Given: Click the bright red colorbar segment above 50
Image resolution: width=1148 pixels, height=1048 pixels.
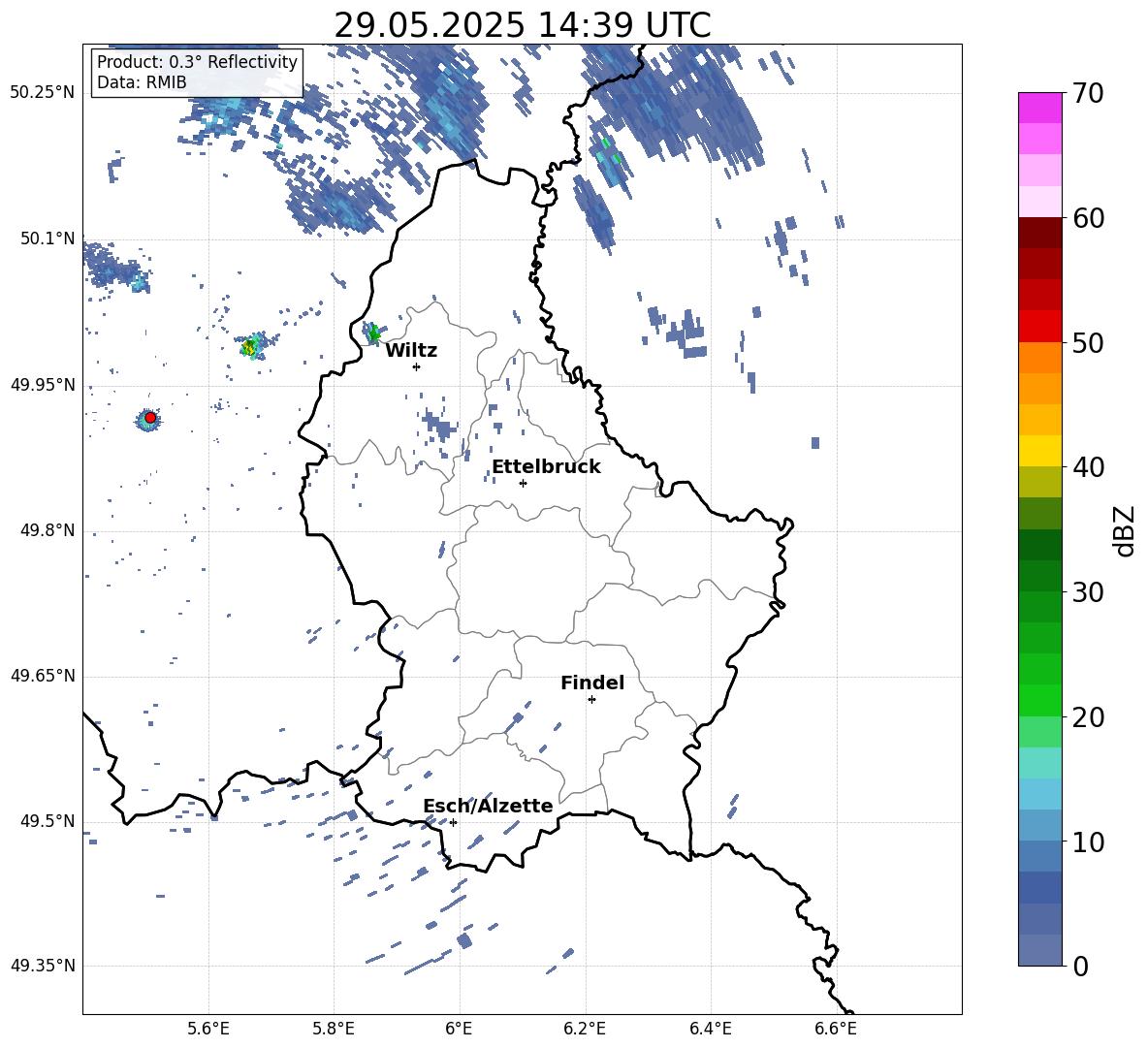Looking at the screenshot, I should coord(1039,327).
